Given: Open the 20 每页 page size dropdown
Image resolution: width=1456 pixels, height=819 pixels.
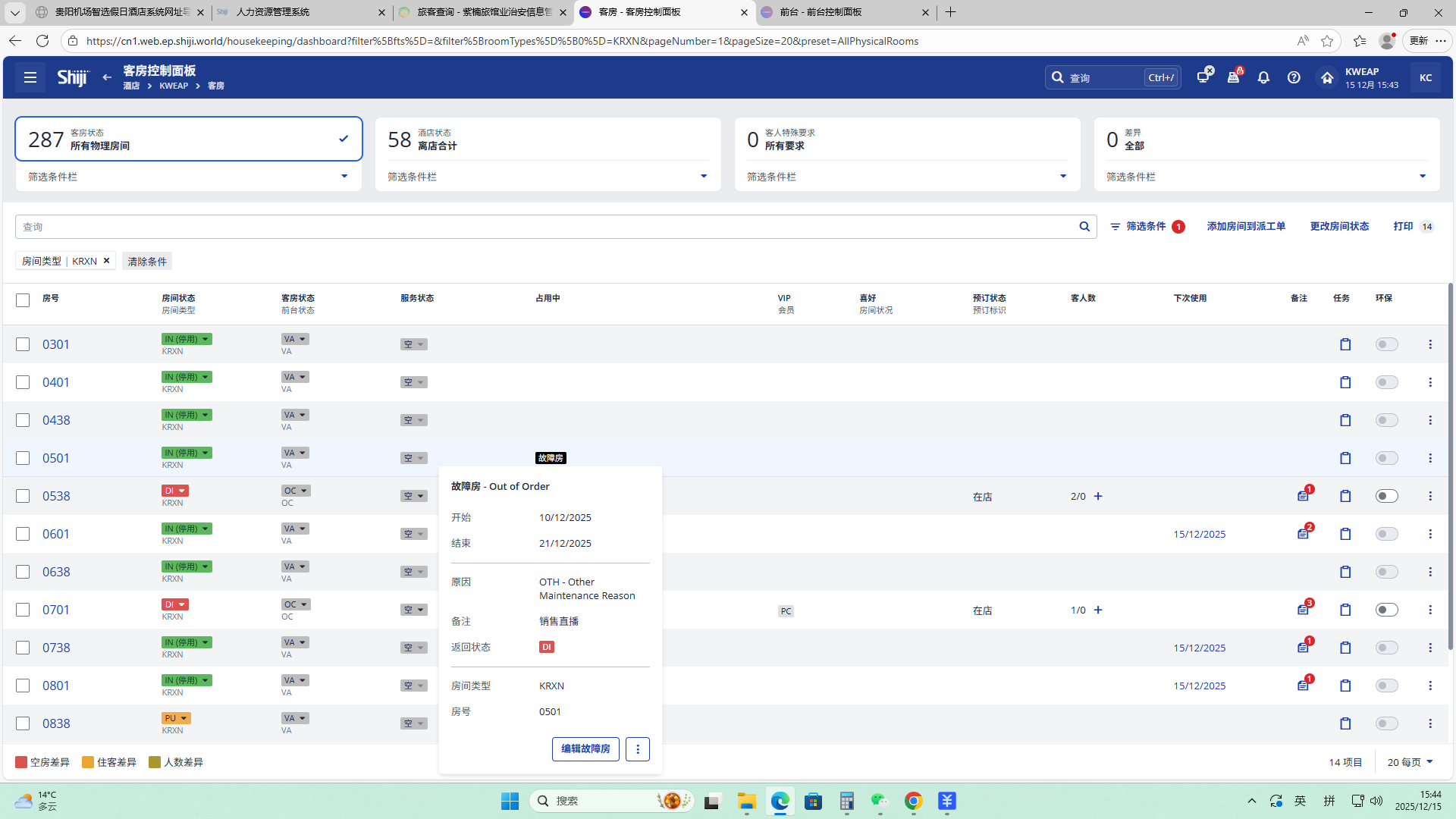Looking at the screenshot, I should 1410,762.
